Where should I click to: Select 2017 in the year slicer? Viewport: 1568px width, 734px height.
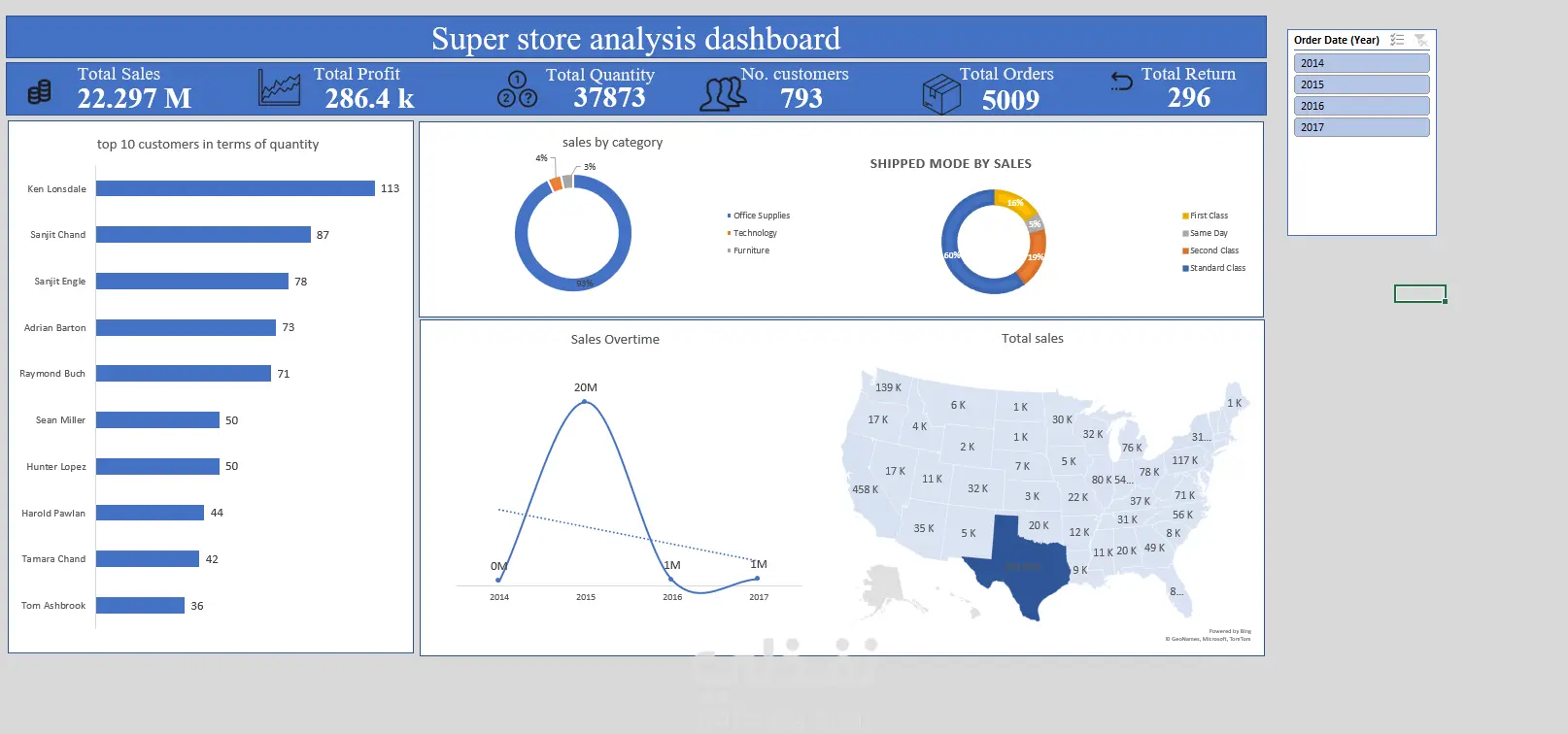(1361, 127)
